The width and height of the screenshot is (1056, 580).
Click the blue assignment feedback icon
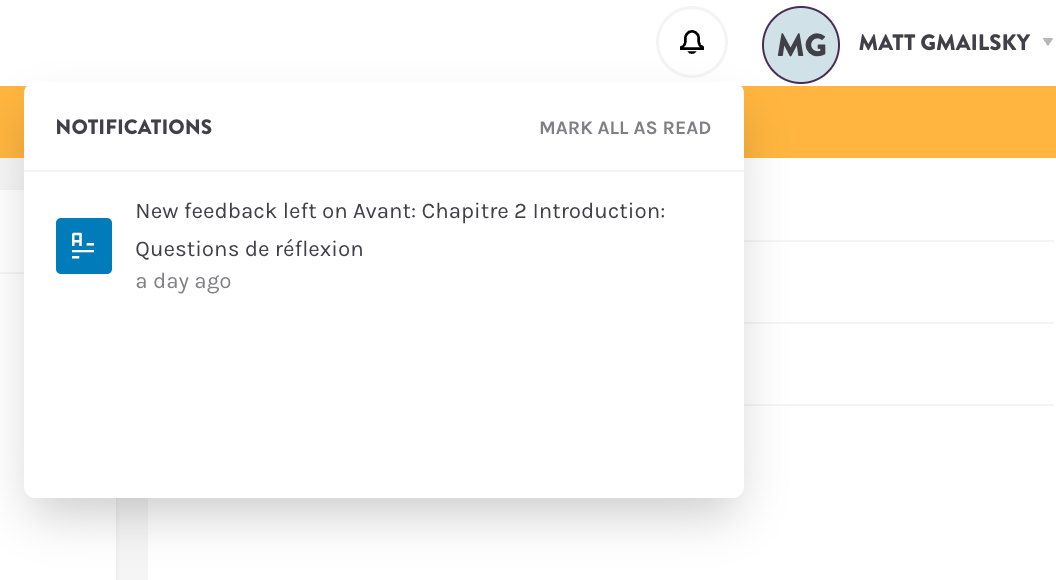click(x=84, y=246)
